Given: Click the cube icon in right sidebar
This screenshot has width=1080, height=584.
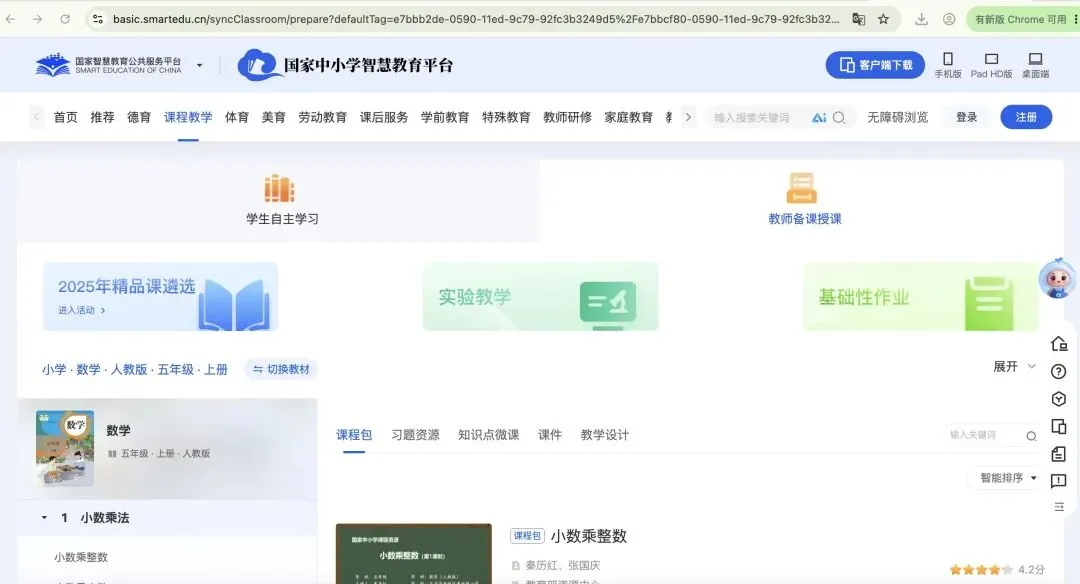Looking at the screenshot, I should tap(1059, 399).
